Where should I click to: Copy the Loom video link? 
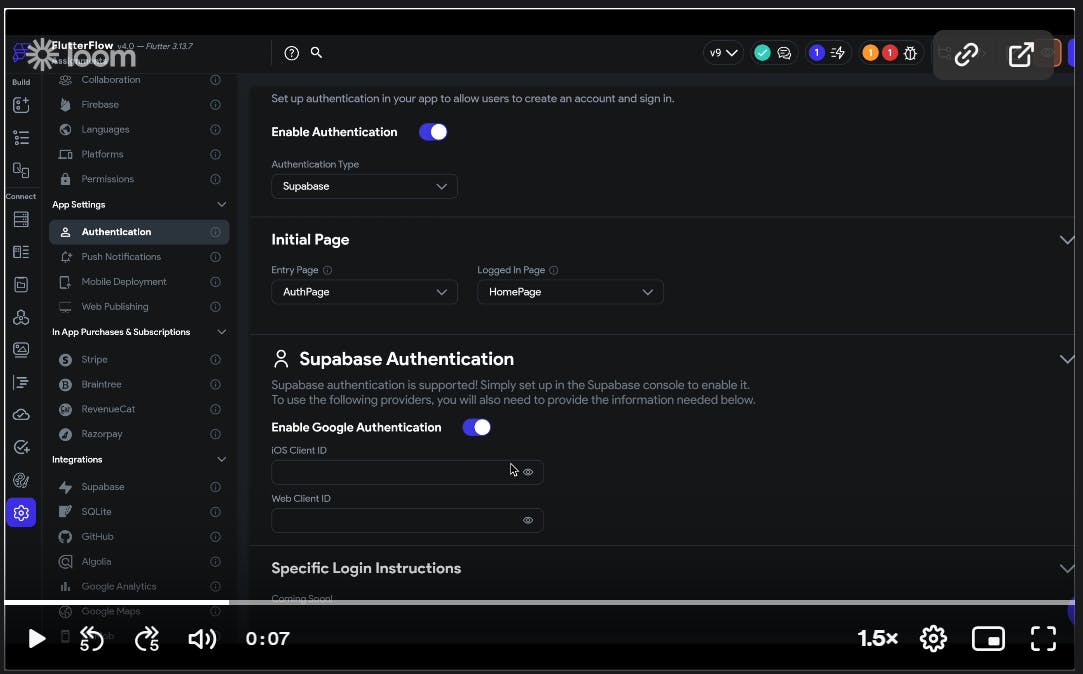point(966,55)
